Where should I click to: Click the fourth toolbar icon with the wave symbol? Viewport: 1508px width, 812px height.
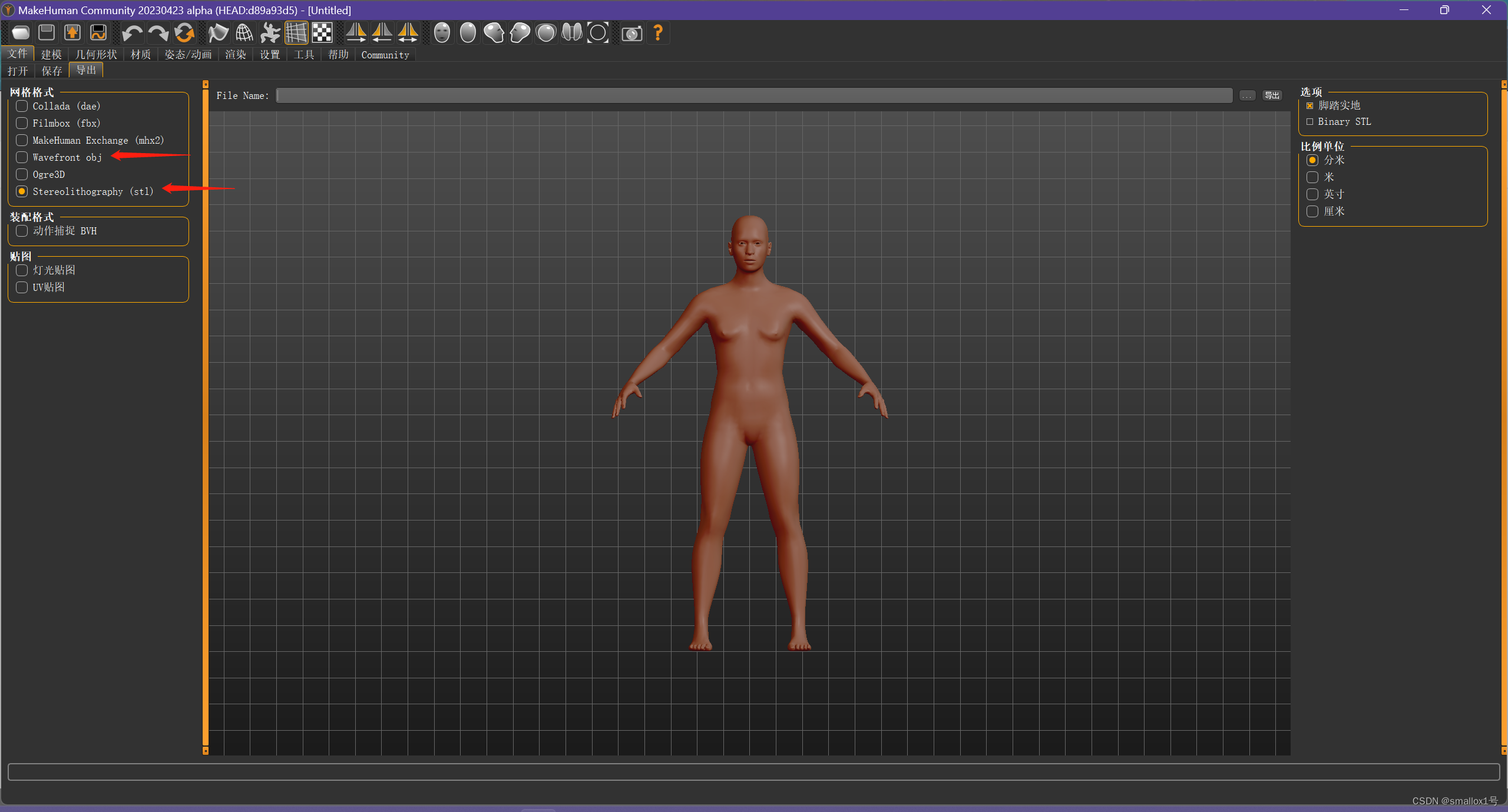(98, 33)
